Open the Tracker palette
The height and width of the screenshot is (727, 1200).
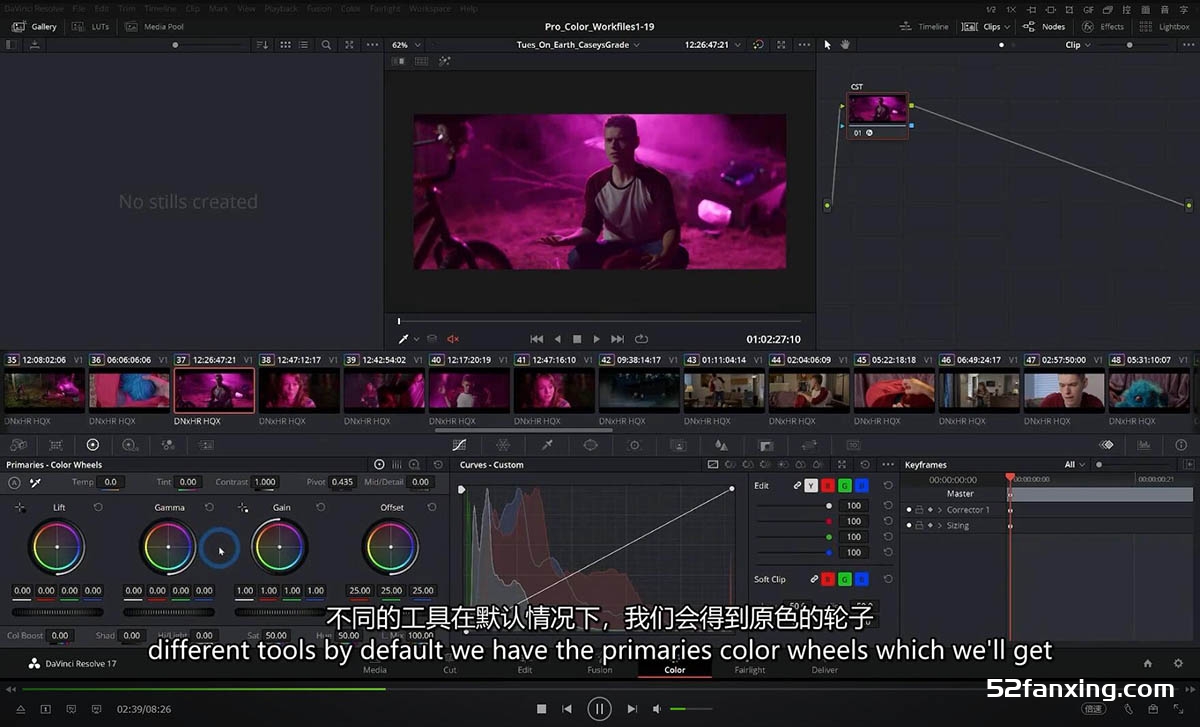tap(634, 445)
